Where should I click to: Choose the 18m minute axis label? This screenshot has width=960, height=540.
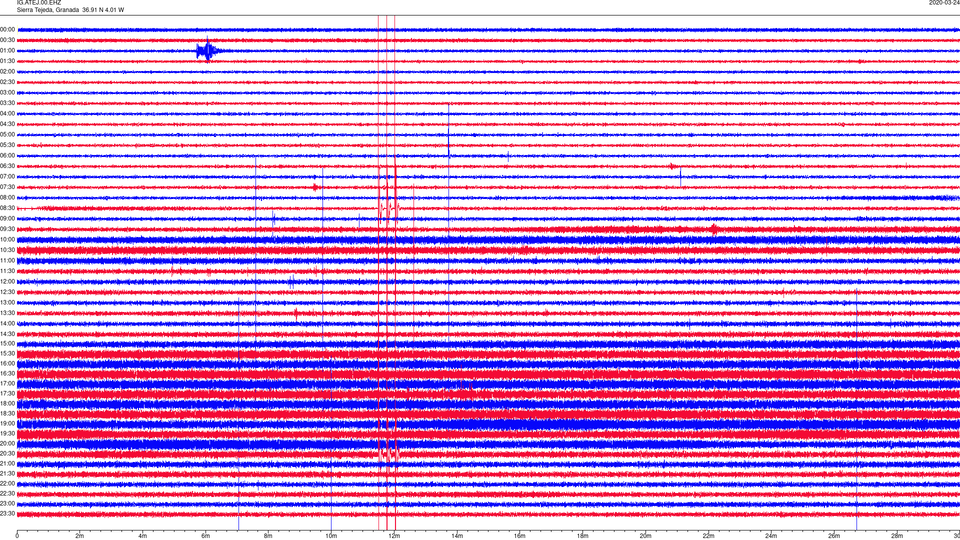pyautogui.click(x=583, y=536)
